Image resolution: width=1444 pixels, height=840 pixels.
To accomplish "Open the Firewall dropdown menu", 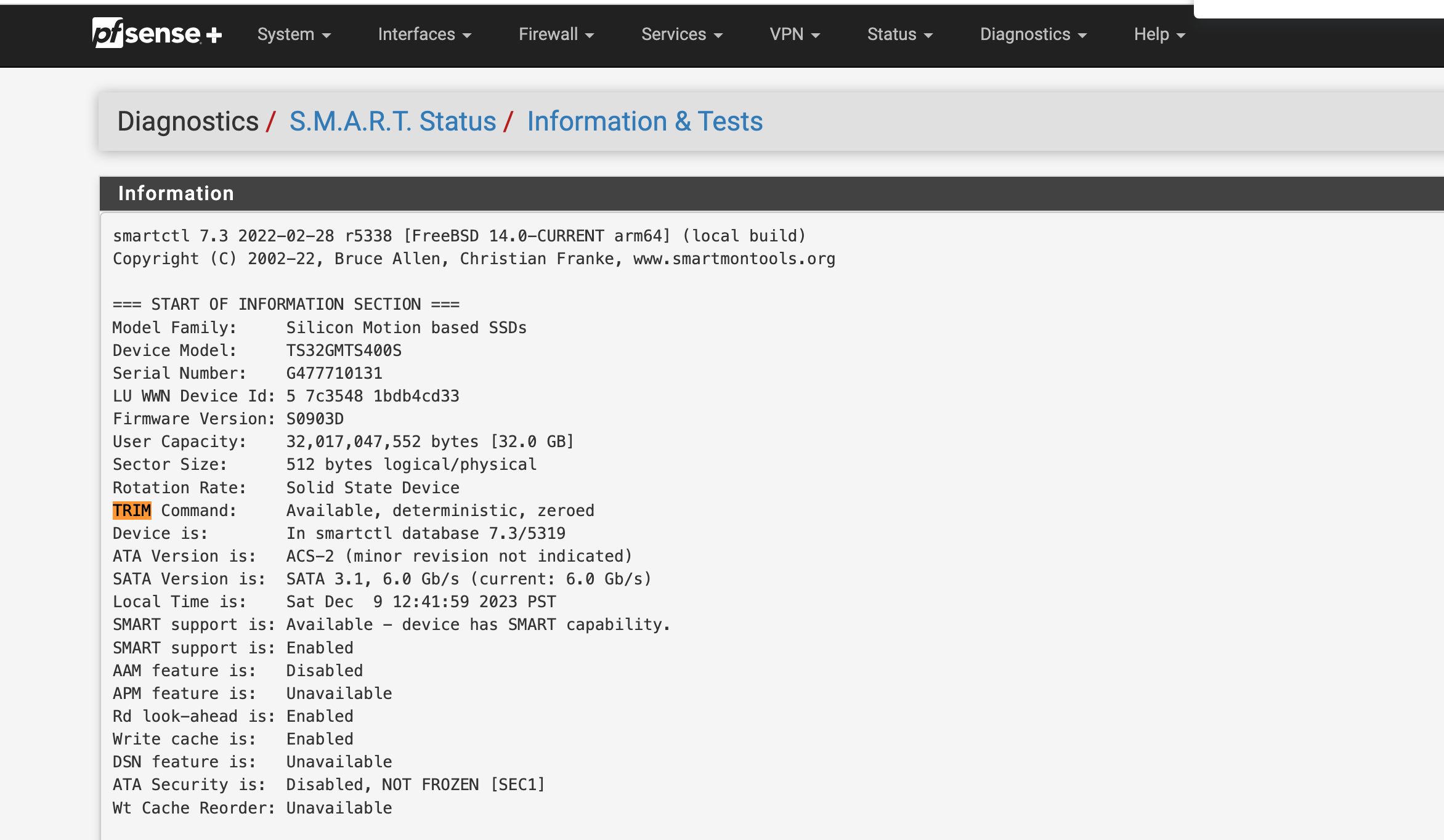I will point(557,34).
